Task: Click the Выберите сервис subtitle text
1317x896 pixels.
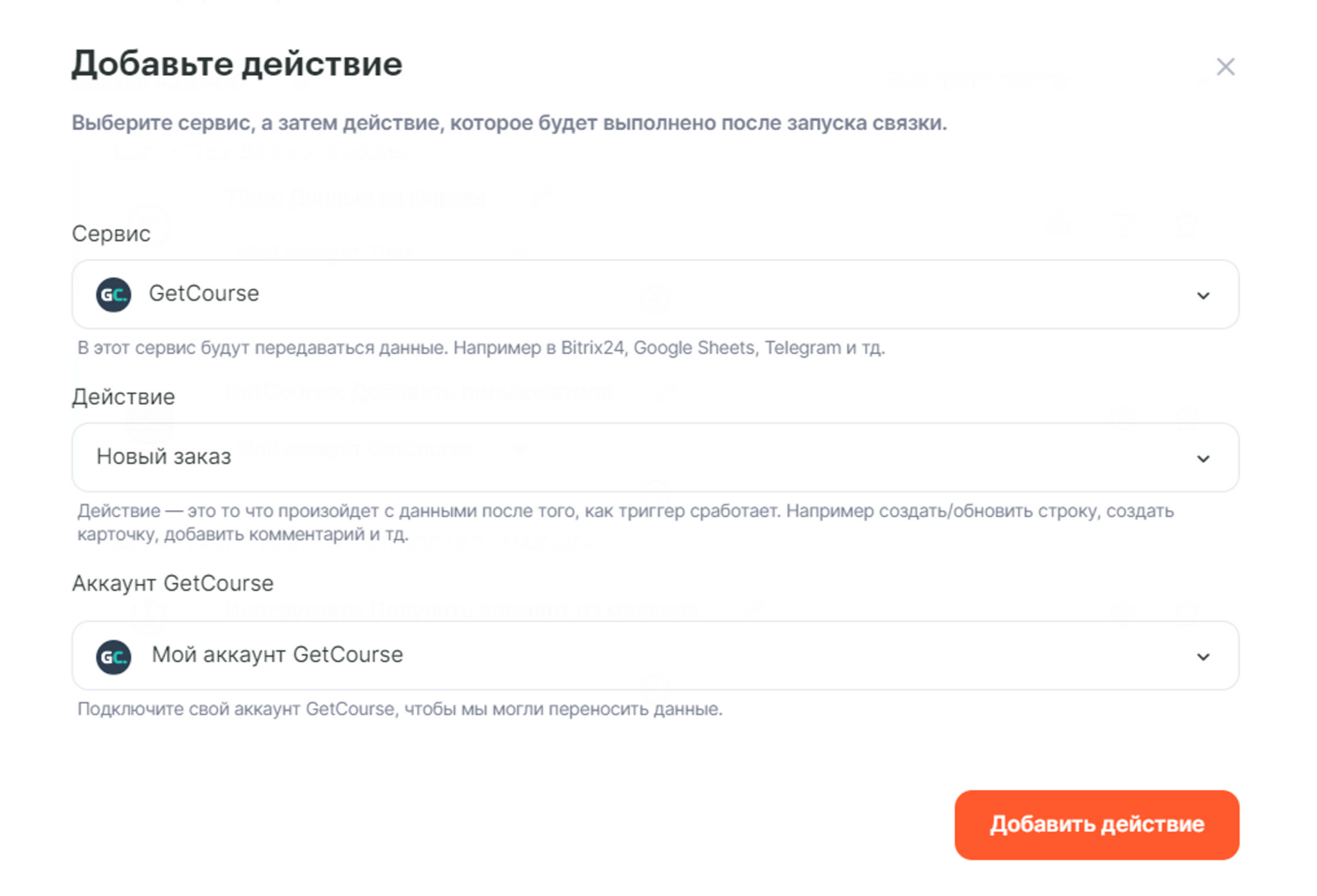Action: (x=509, y=123)
